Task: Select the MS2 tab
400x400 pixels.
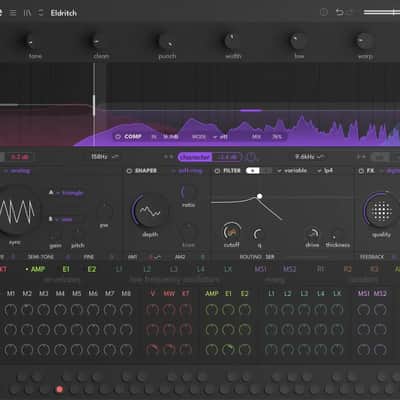Action: coord(289,269)
